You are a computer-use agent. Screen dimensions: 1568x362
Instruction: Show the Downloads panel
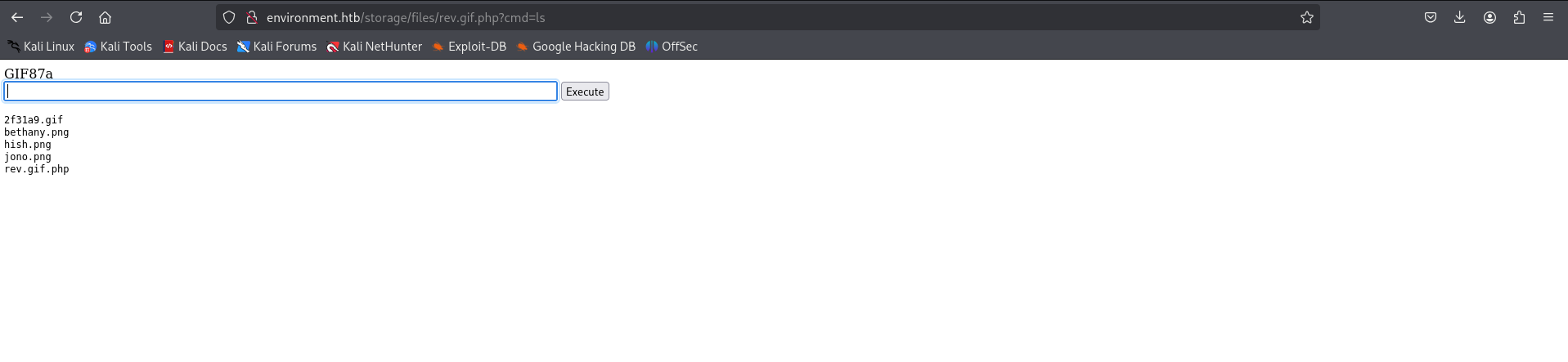1460,17
